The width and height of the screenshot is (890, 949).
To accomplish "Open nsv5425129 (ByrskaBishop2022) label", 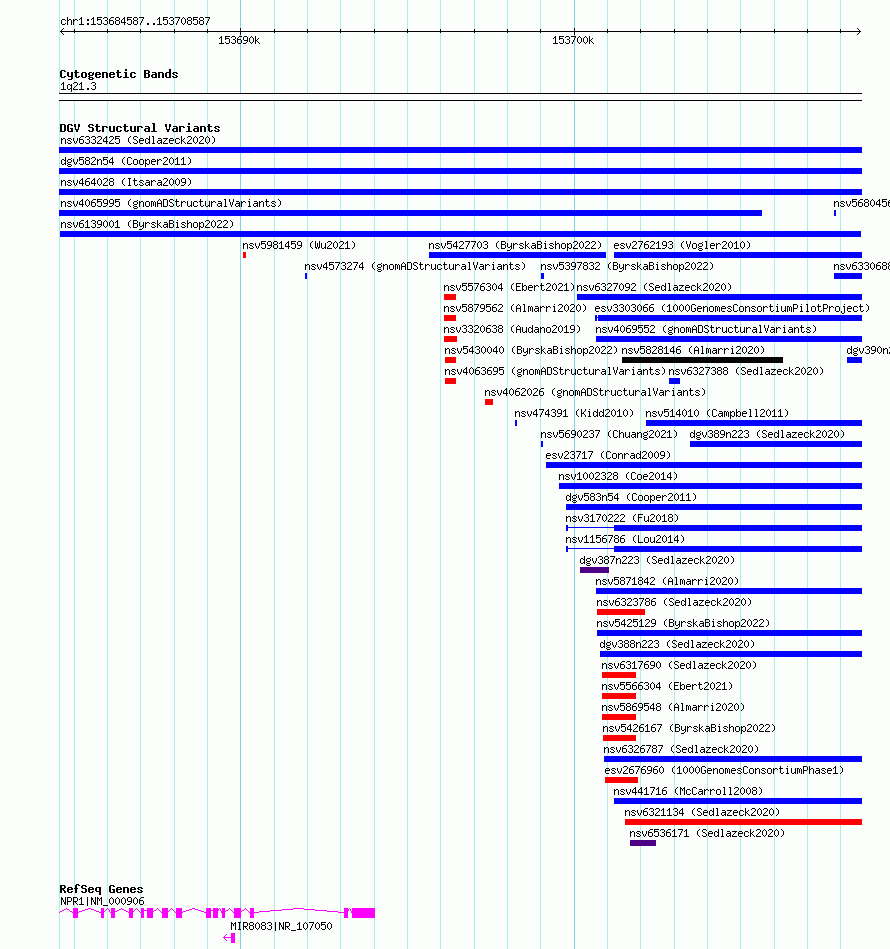I will [x=683, y=623].
